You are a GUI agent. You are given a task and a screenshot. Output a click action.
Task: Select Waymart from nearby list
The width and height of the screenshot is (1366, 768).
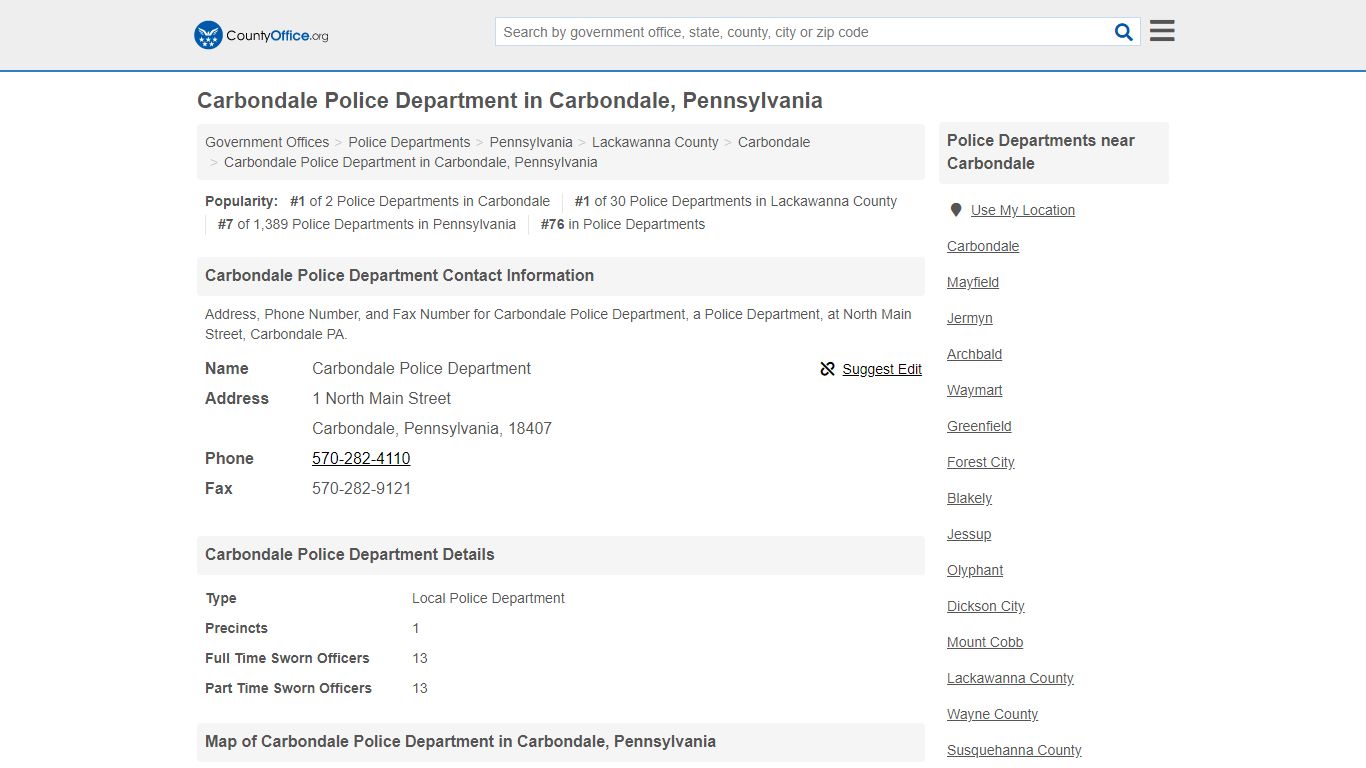point(974,390)
